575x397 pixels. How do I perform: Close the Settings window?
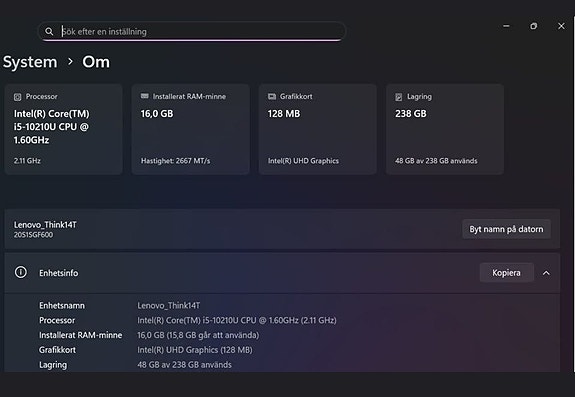click(561, 26)
